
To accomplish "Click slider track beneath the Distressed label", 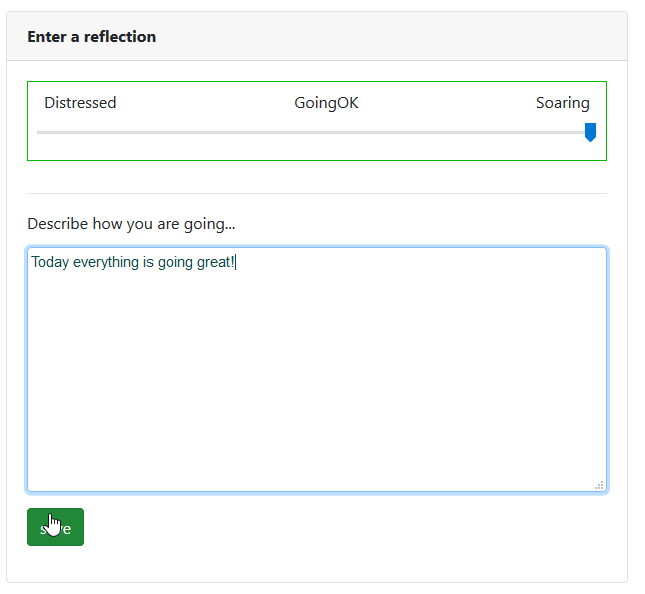I will point(80,132).
